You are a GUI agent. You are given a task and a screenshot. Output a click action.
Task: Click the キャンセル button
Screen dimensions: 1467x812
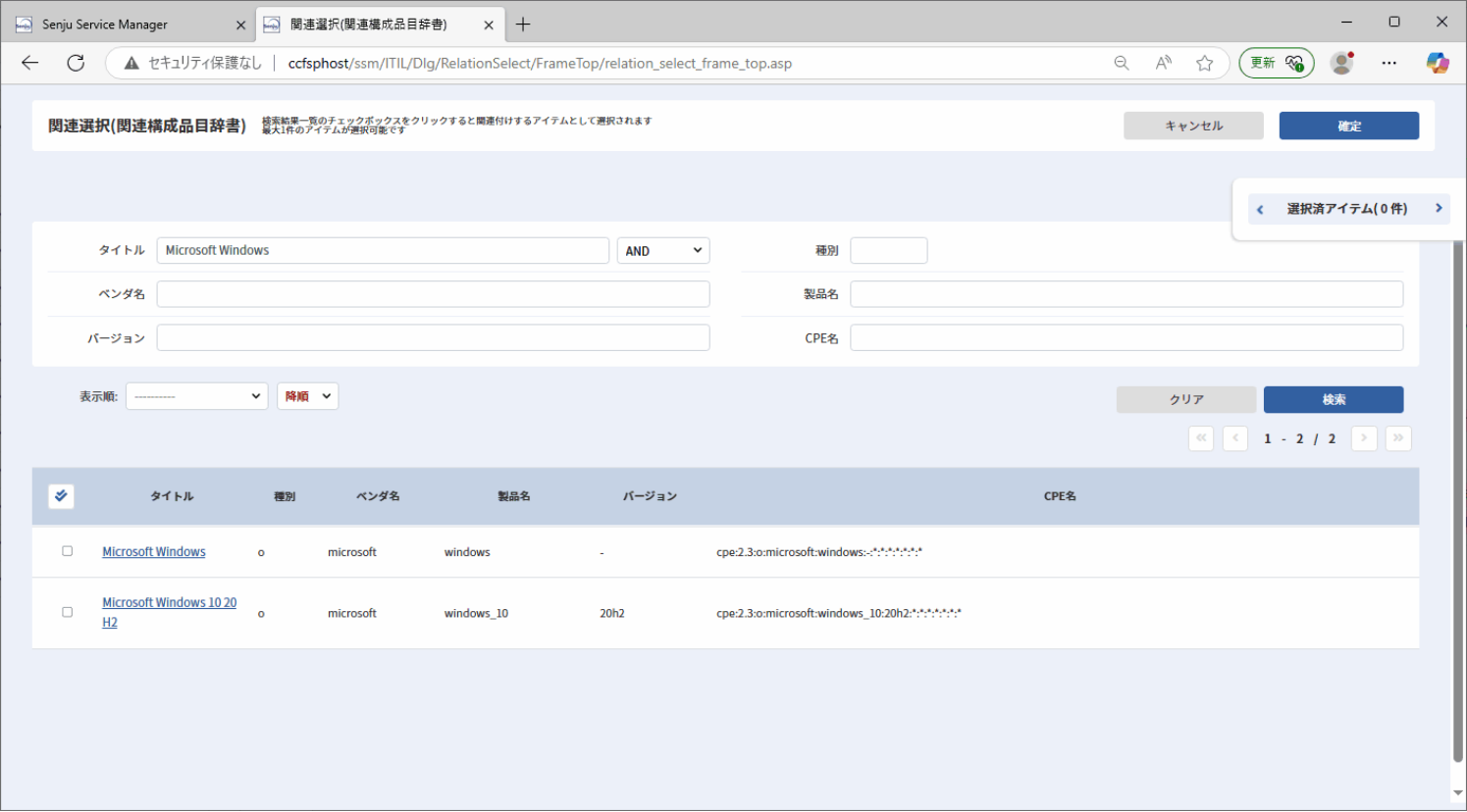1193,126
